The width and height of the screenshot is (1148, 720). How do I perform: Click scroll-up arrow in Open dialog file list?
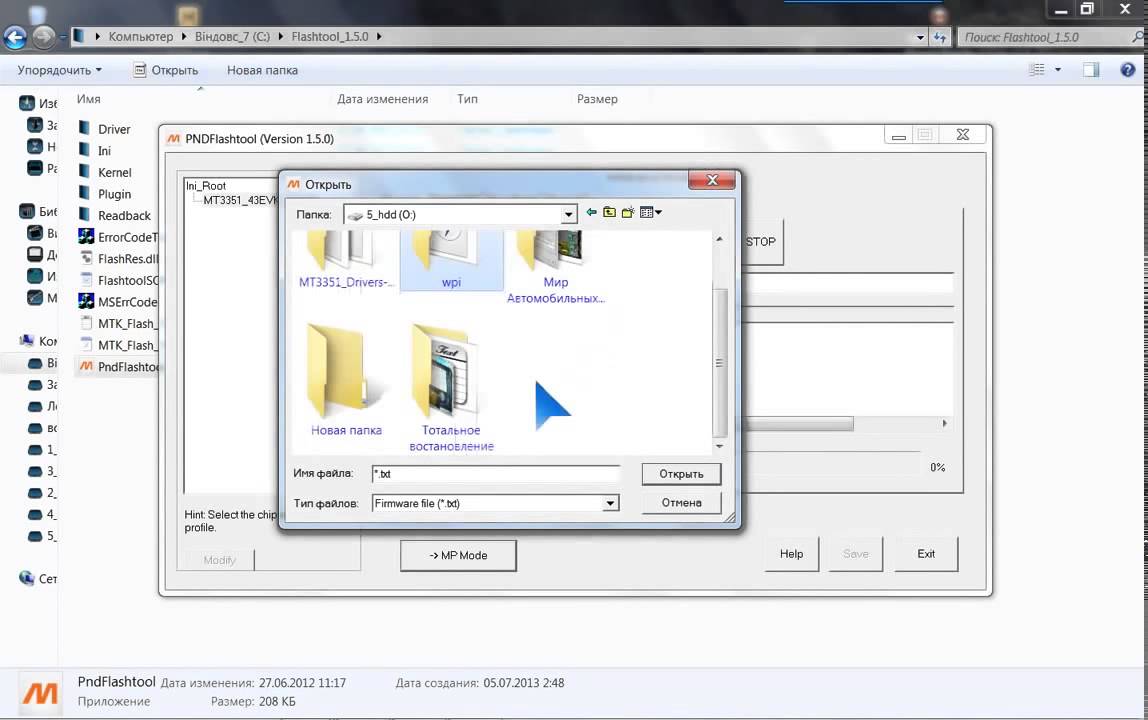(719, 239)
